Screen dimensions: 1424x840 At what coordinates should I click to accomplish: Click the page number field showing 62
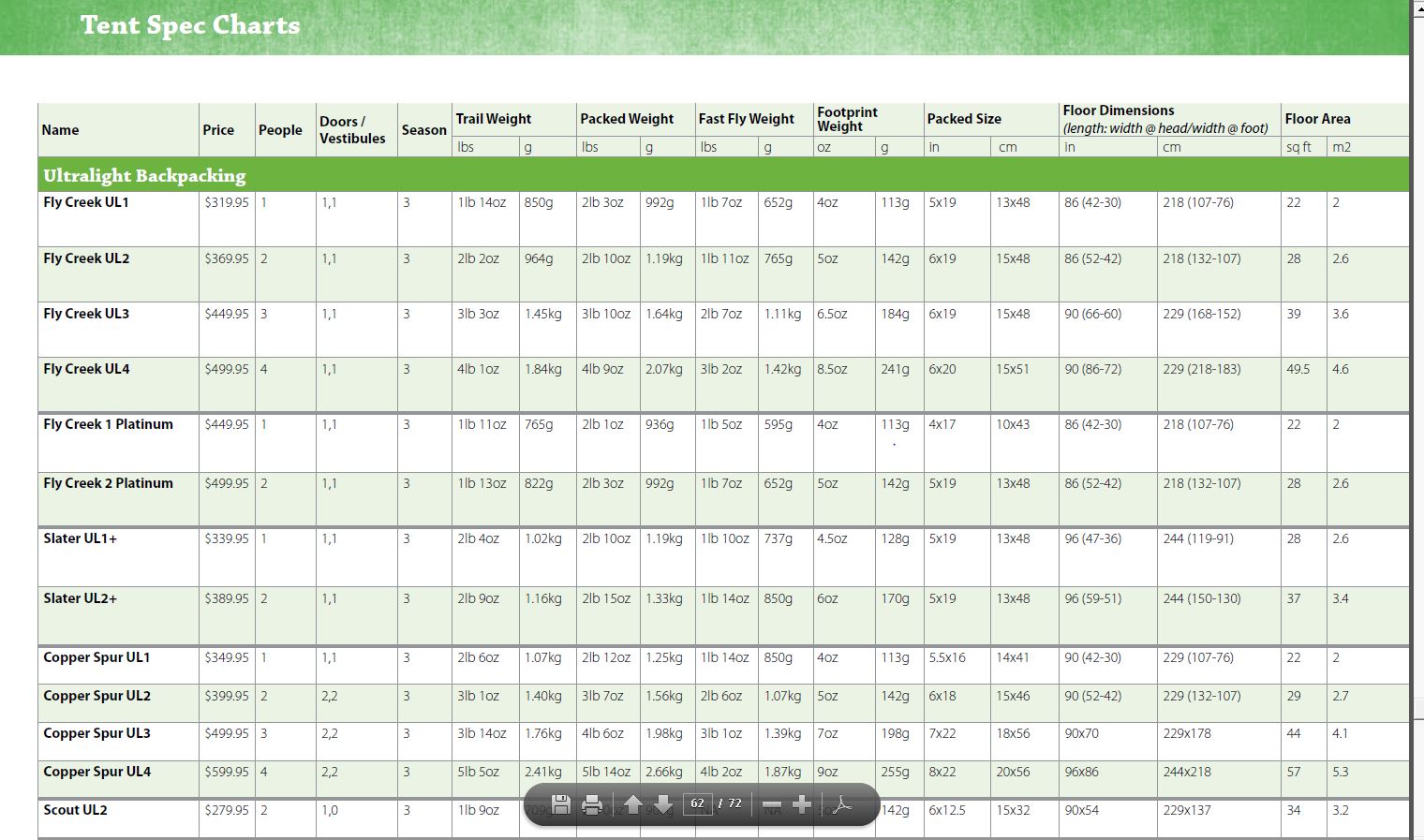point(698,803)
